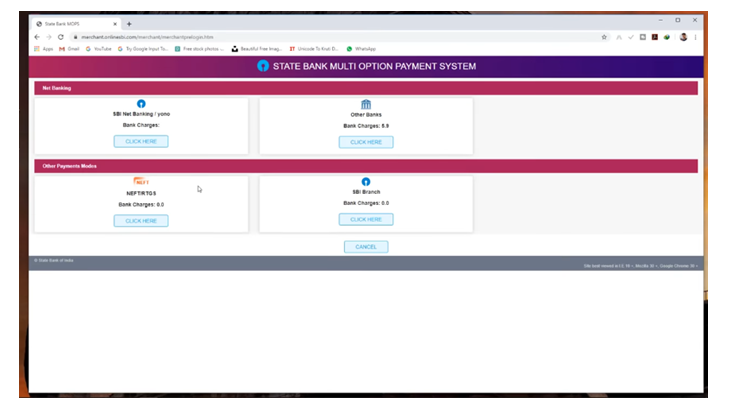Click the SBI Branch logo icon
The width and height of the screenshot is (738, 418).
click(366, 182)
